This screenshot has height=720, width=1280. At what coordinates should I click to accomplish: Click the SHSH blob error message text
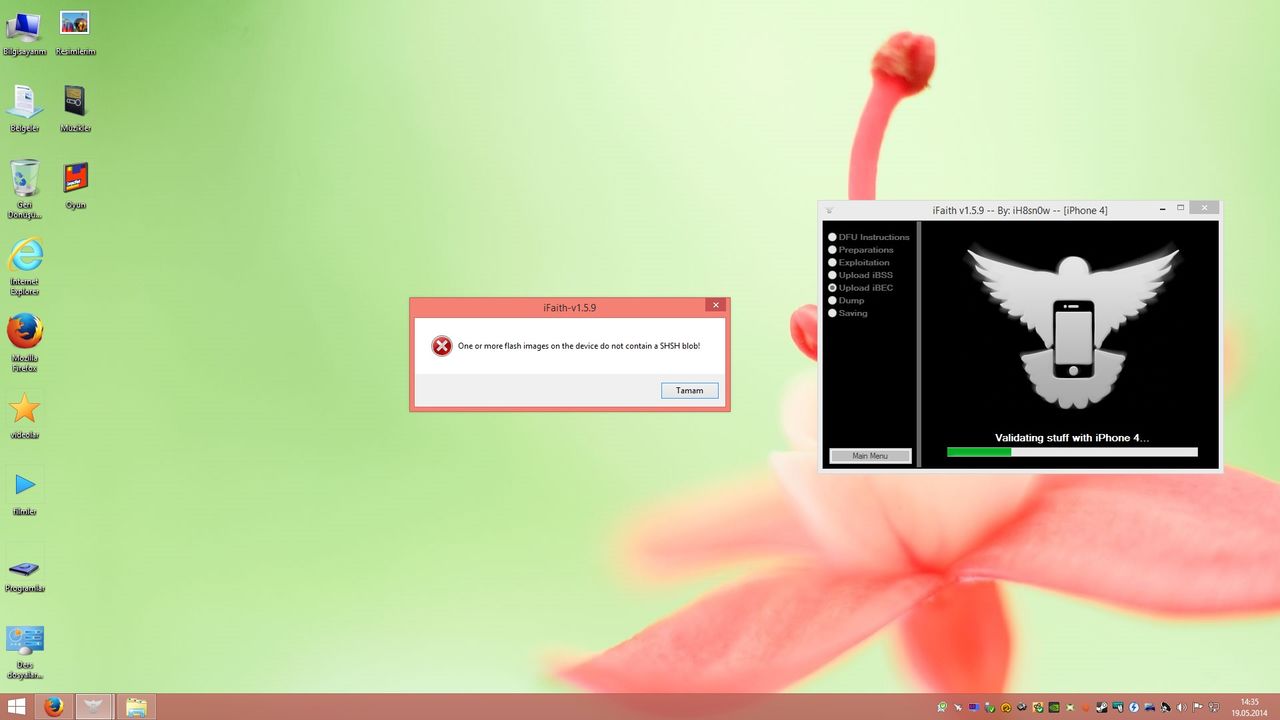579,346
